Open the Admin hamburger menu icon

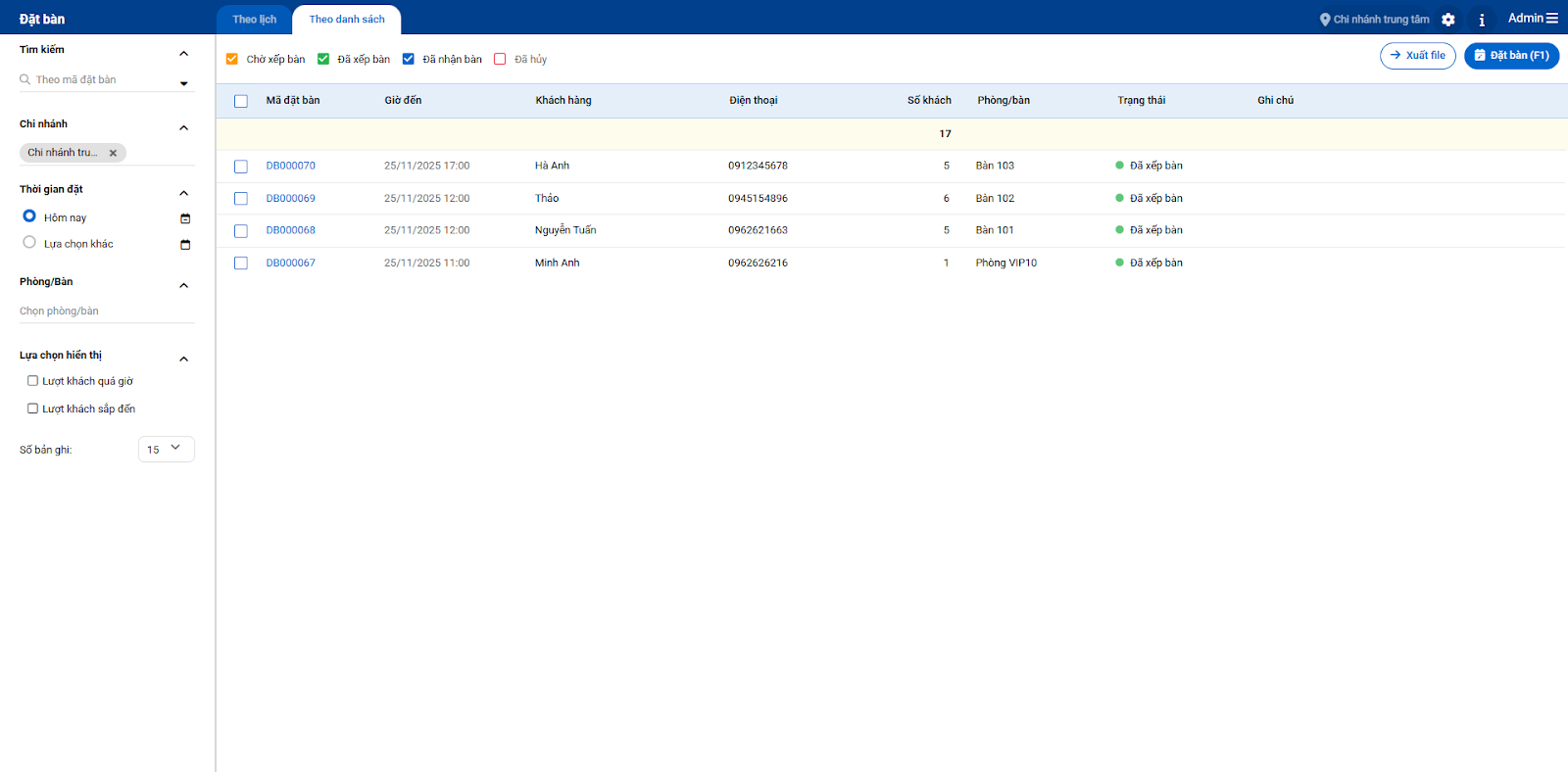click(1552, 19)
